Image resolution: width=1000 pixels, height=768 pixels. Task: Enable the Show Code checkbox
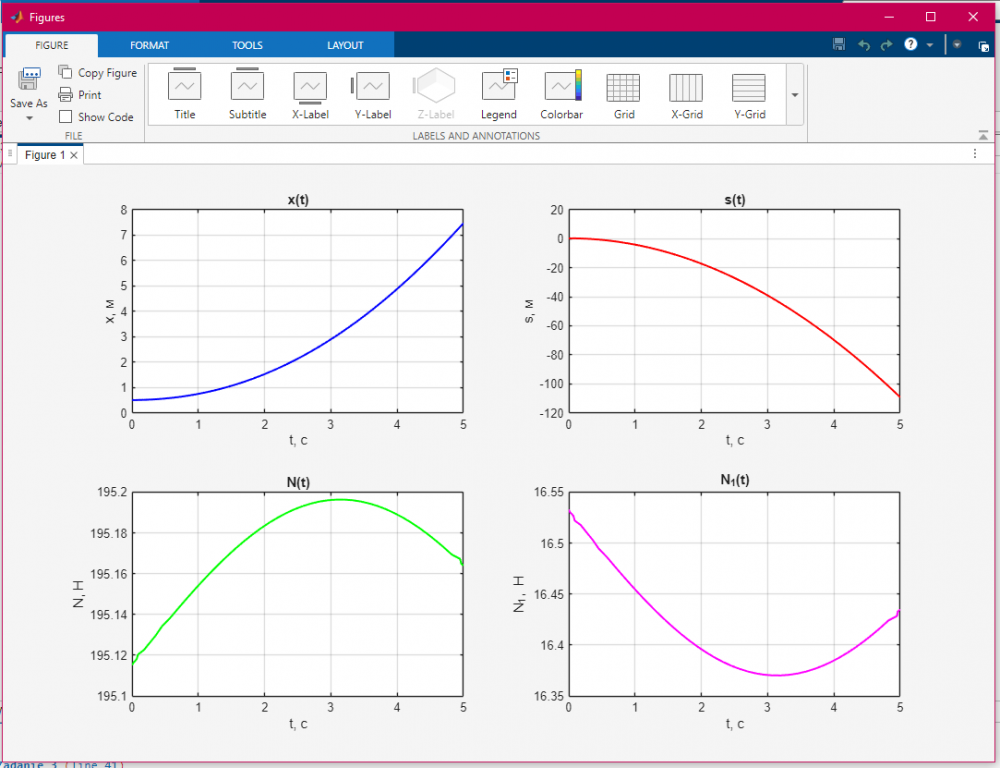(66, 117)
